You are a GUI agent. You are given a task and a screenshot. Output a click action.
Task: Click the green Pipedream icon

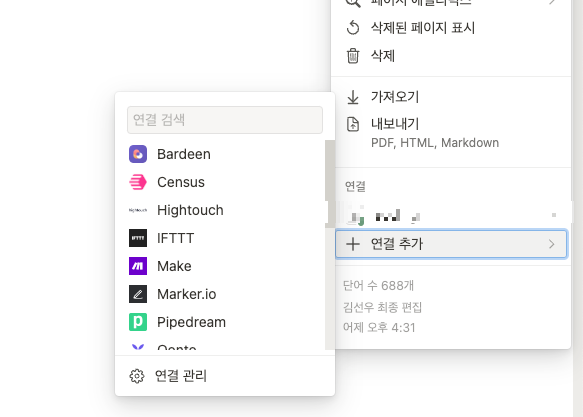click(138, 322)
